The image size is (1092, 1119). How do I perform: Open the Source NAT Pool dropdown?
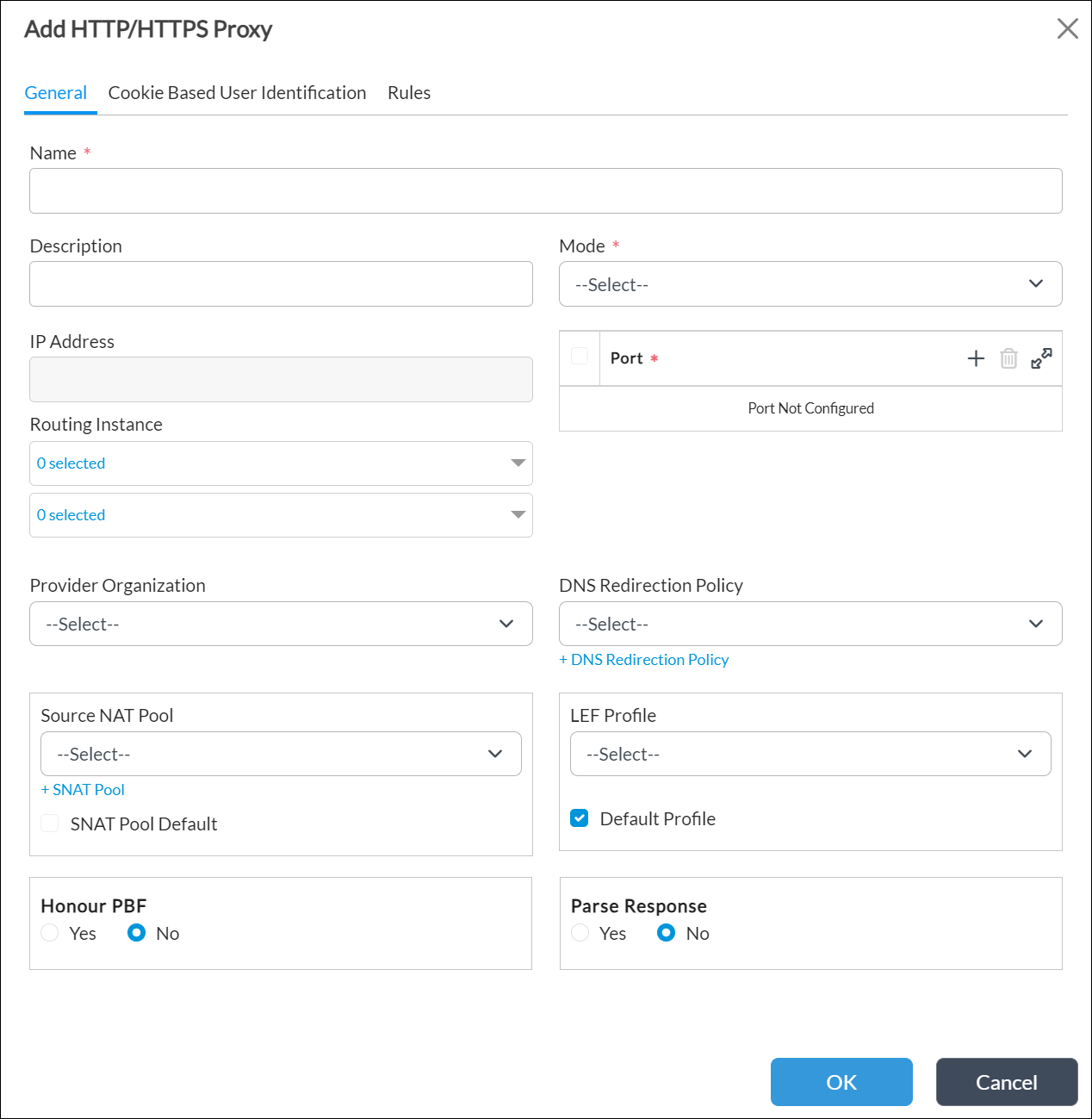(281, 754)
